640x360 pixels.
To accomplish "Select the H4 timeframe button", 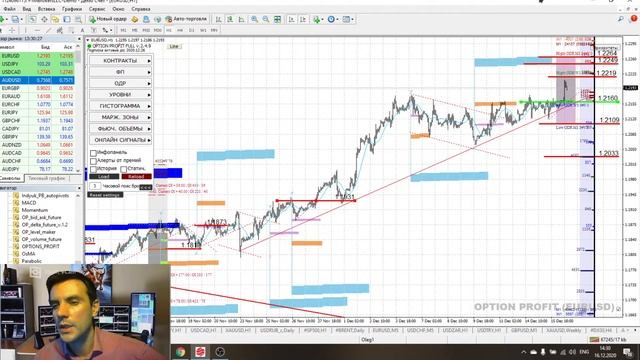I will (x=180, y=30).
